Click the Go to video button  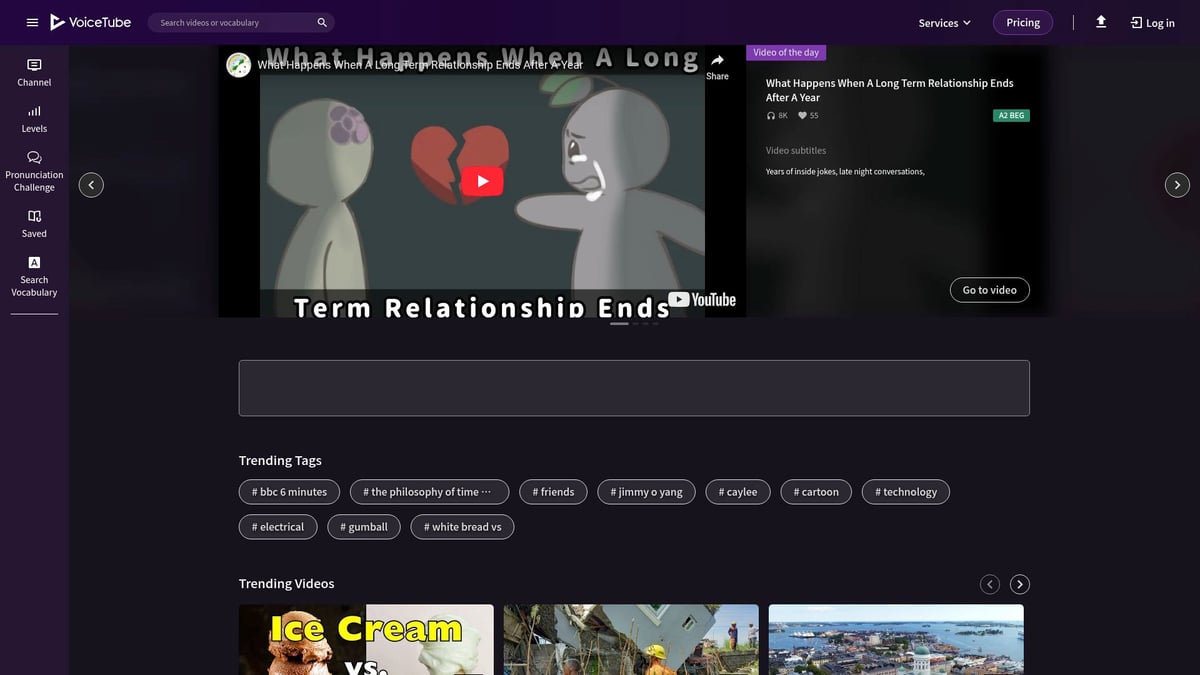click(989, 290)
